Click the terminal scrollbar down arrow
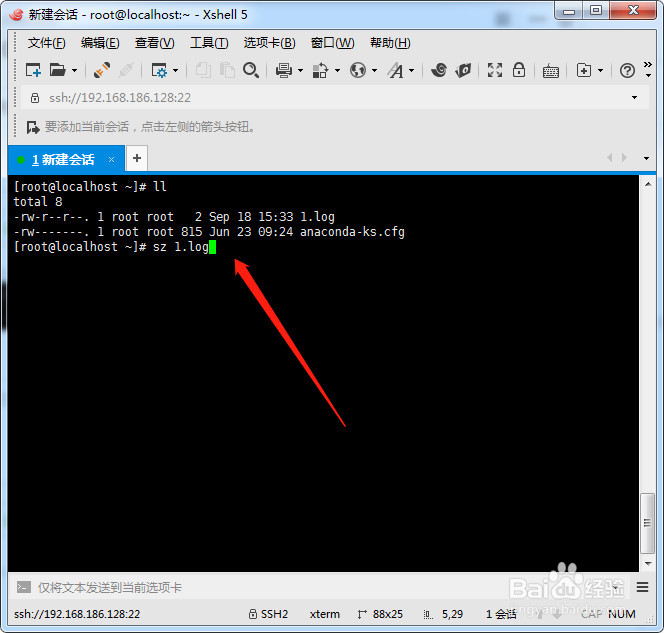 click(648, 564)
